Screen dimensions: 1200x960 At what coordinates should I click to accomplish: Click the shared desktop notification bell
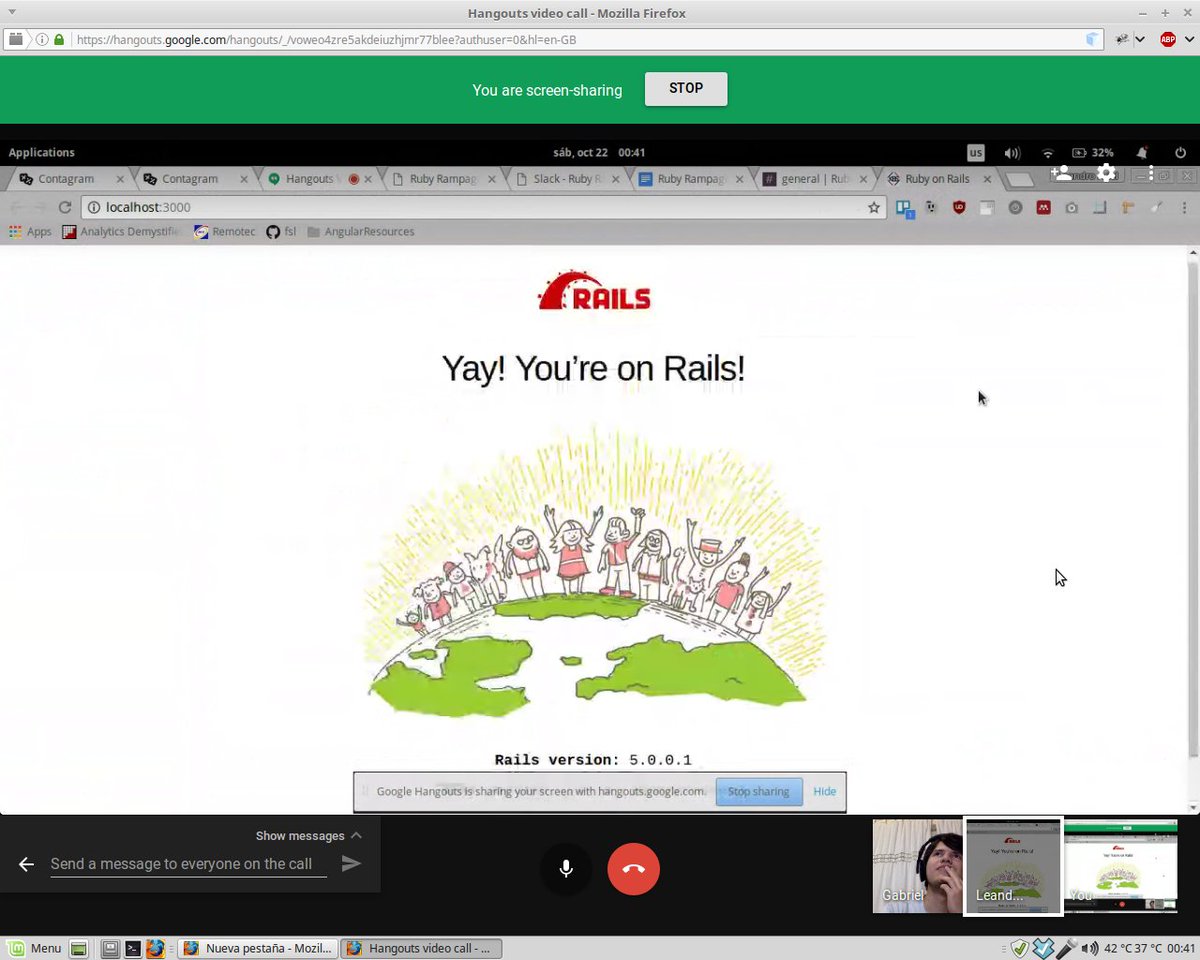tap(1142, 153)
